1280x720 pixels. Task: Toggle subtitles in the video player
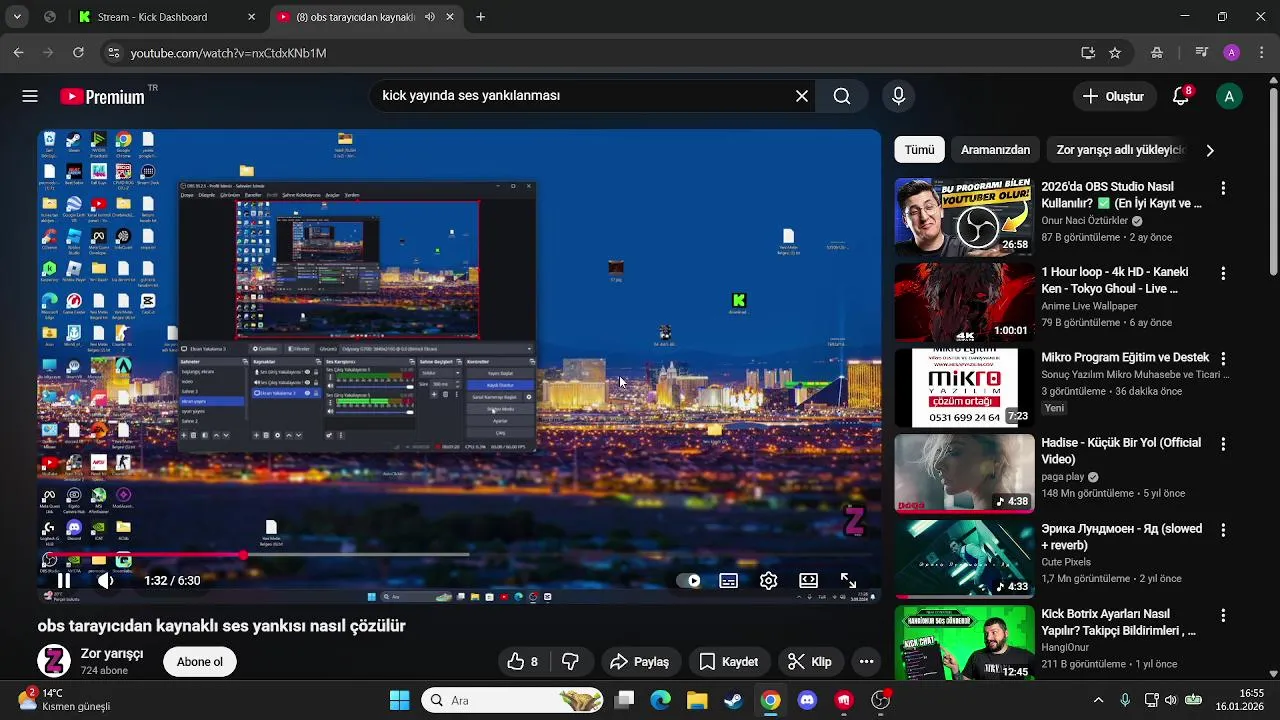729,580
